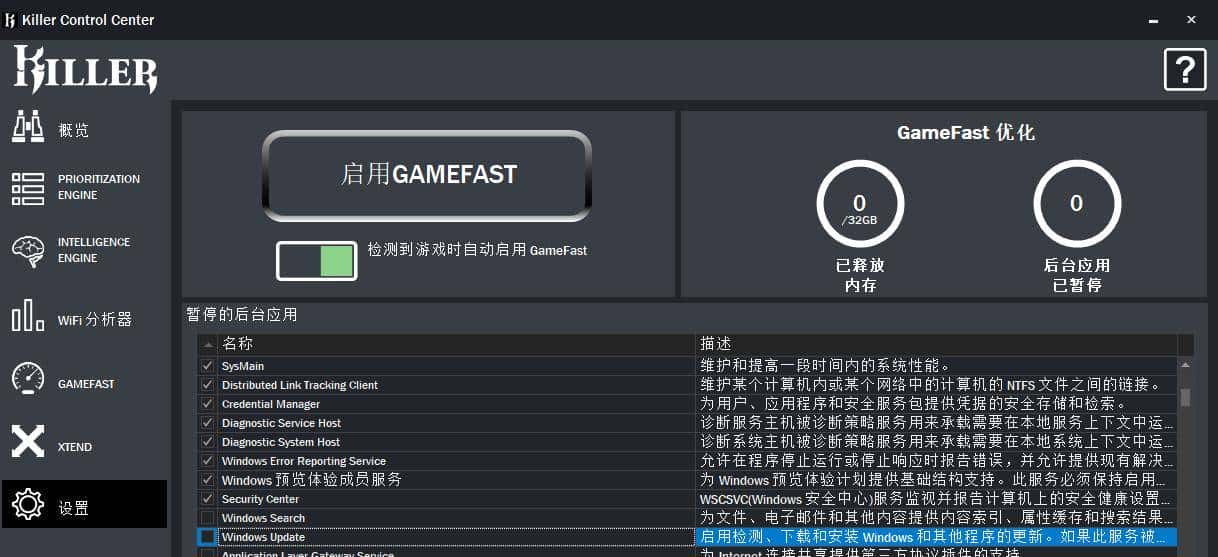Open INTELLIGENCE ENGINE section
The height and width of the screenshot is (557, 1218).
(94, 250)
